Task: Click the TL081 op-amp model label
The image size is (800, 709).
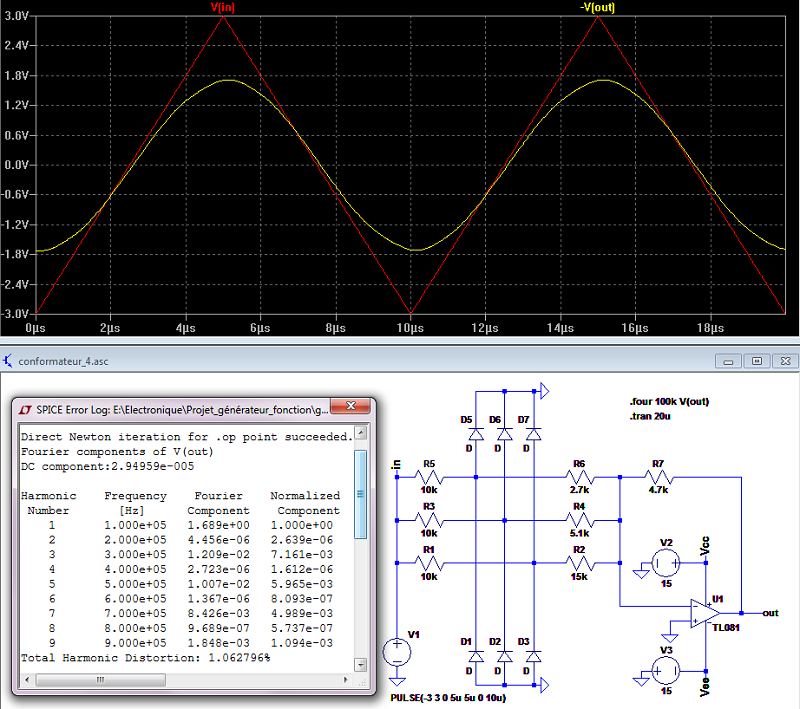Action: 726,628
